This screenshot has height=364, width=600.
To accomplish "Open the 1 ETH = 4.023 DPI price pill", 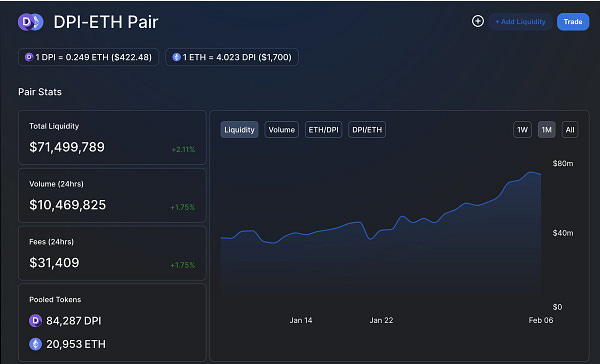I will 232,57.
